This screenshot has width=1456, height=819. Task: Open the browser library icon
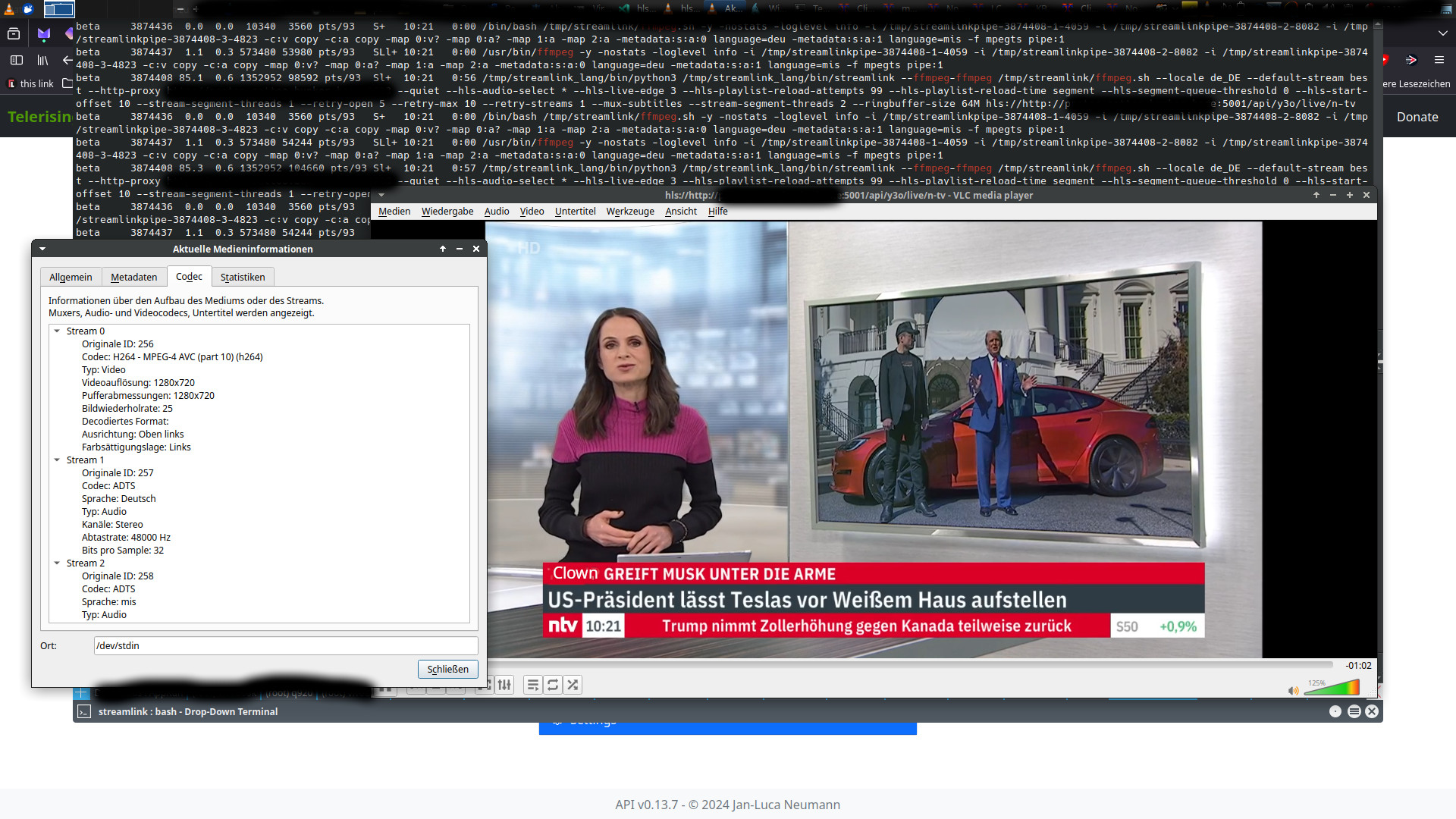point(42,60)
